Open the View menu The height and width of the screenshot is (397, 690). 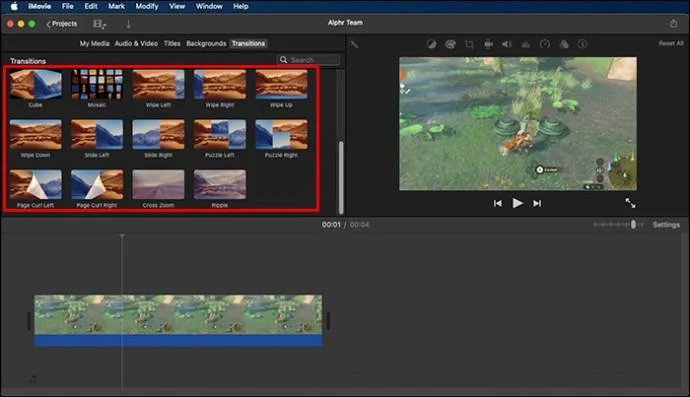[x=177, y=6]
